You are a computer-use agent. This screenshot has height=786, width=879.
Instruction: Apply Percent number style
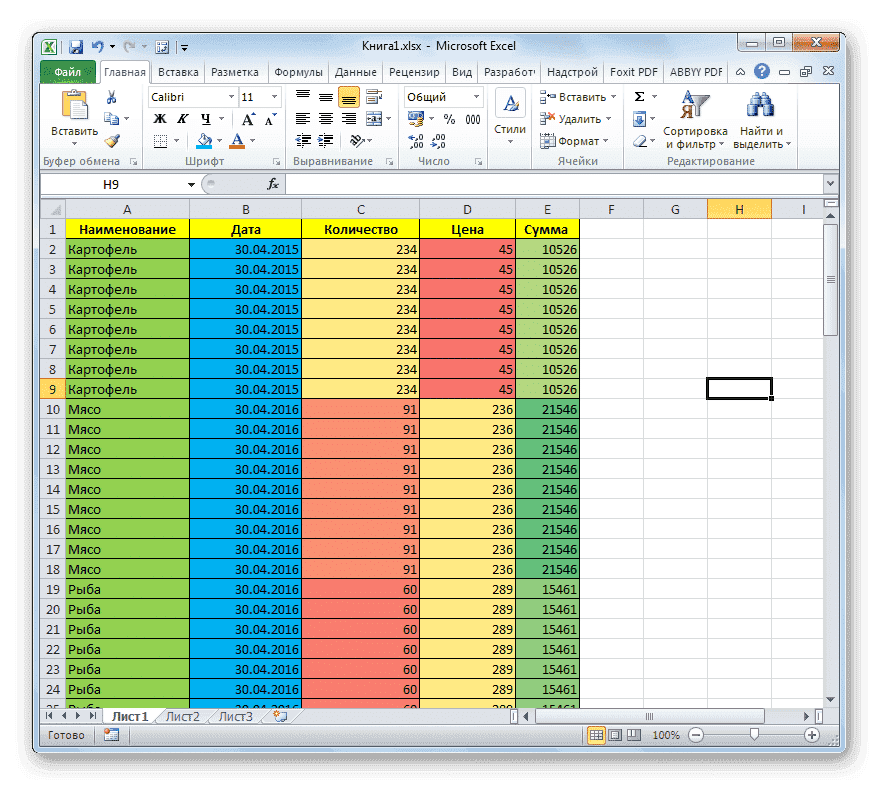[447, 119]
